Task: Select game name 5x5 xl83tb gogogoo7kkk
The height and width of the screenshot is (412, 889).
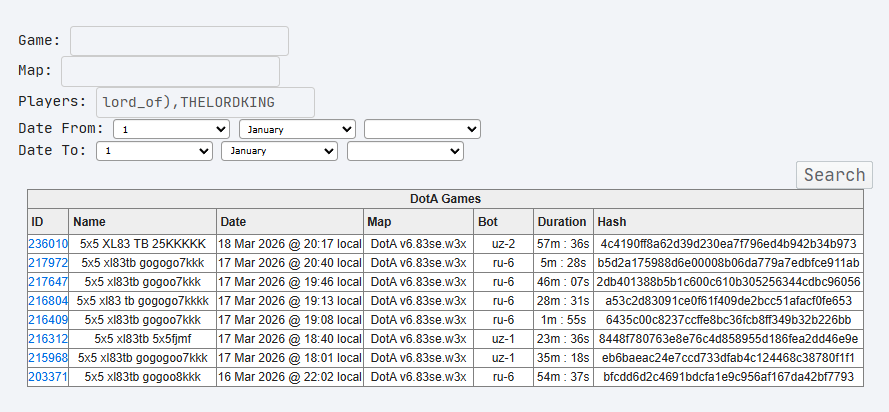Action: tap(142, 359)
